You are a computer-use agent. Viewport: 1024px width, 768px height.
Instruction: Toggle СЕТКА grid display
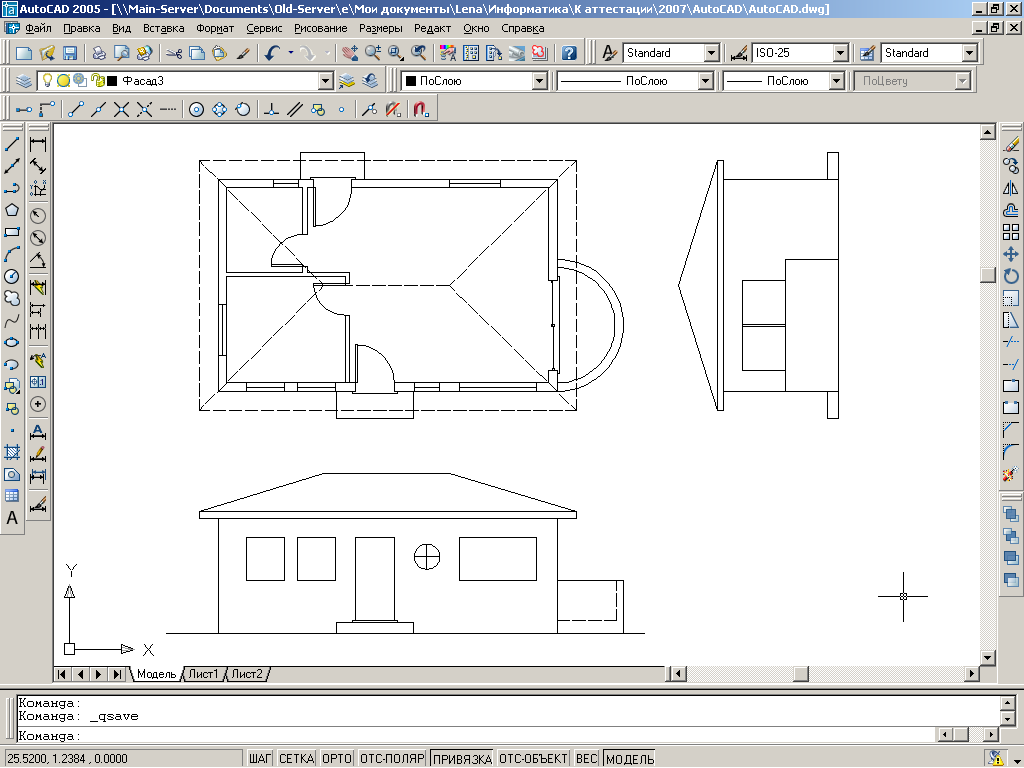[296, 758]
